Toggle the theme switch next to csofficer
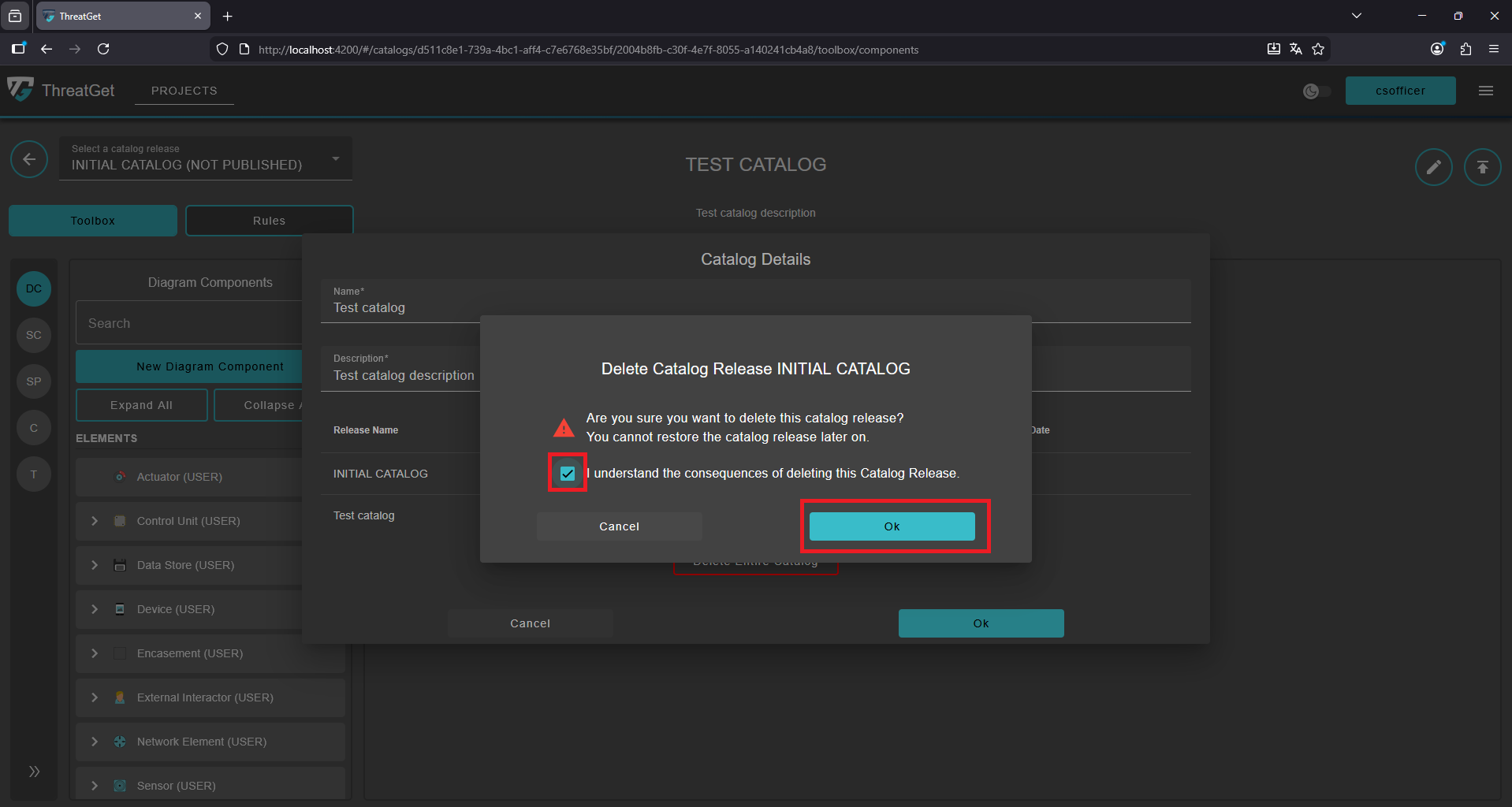Screen dimensions: 1512x807 click(1316, 91)
